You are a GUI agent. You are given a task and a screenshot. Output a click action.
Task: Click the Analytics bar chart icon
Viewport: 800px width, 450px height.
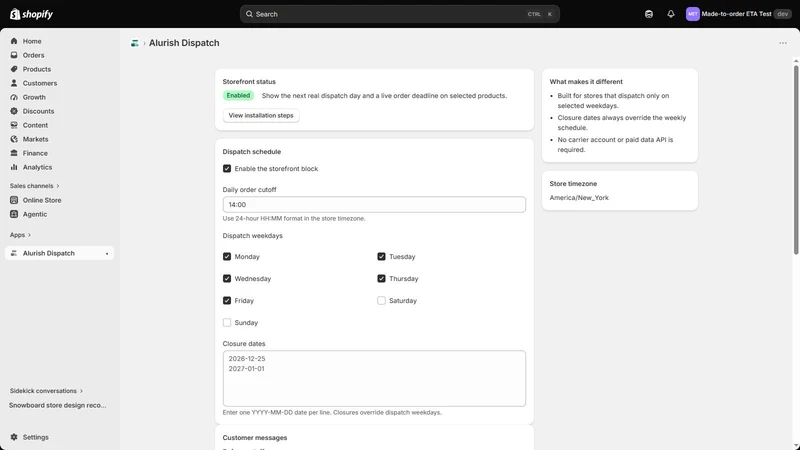[14, 167]
